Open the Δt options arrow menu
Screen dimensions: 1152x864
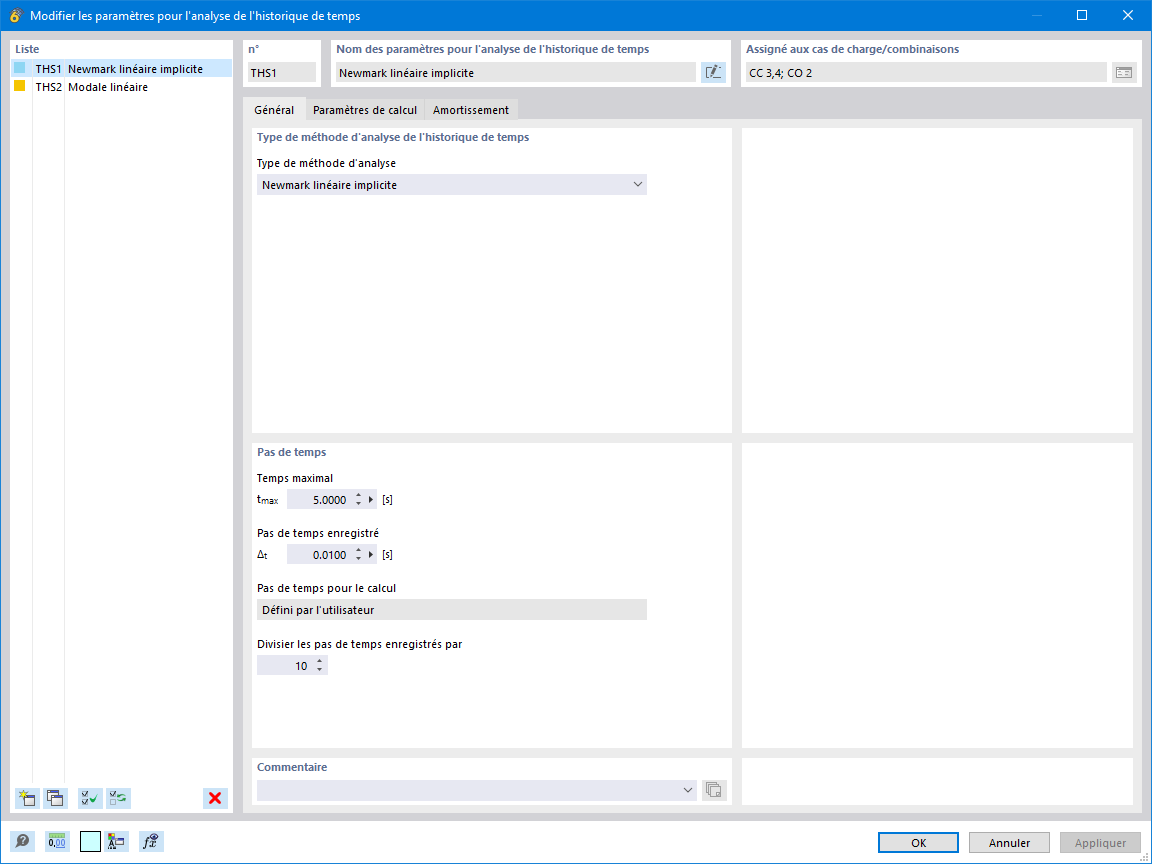[371, 555]
